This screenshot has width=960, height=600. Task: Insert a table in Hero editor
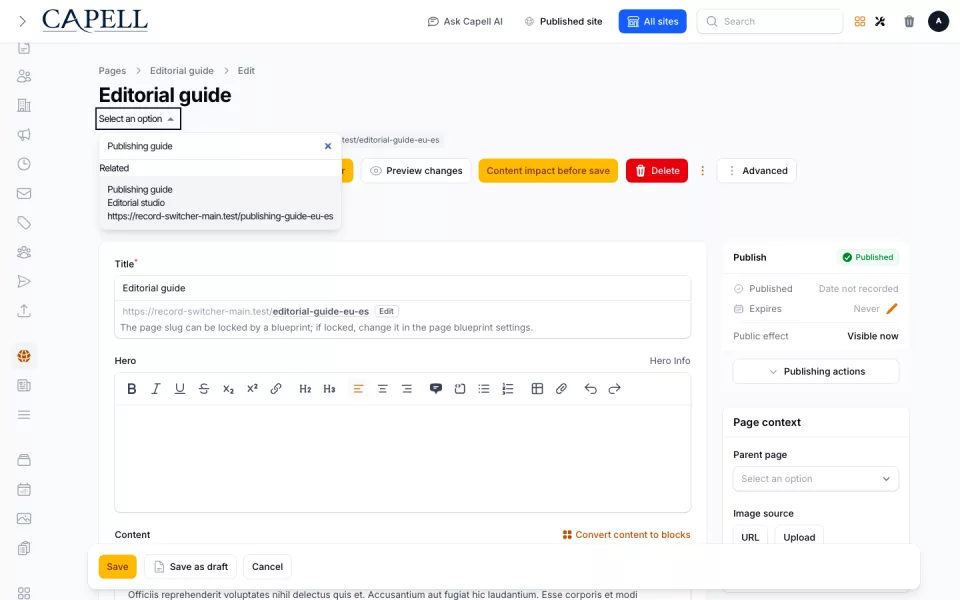point(537,389)
